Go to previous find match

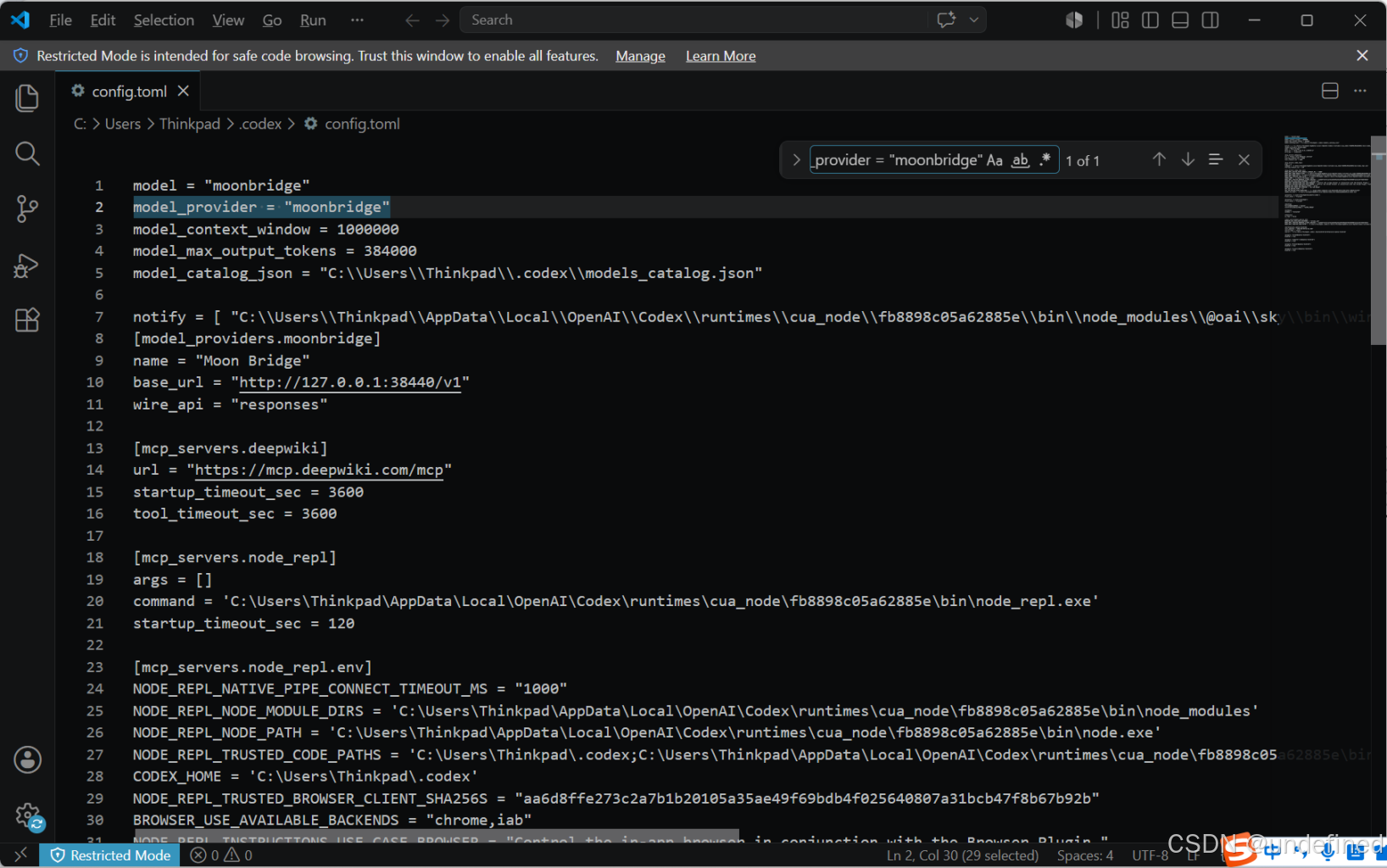point(1159,159)
